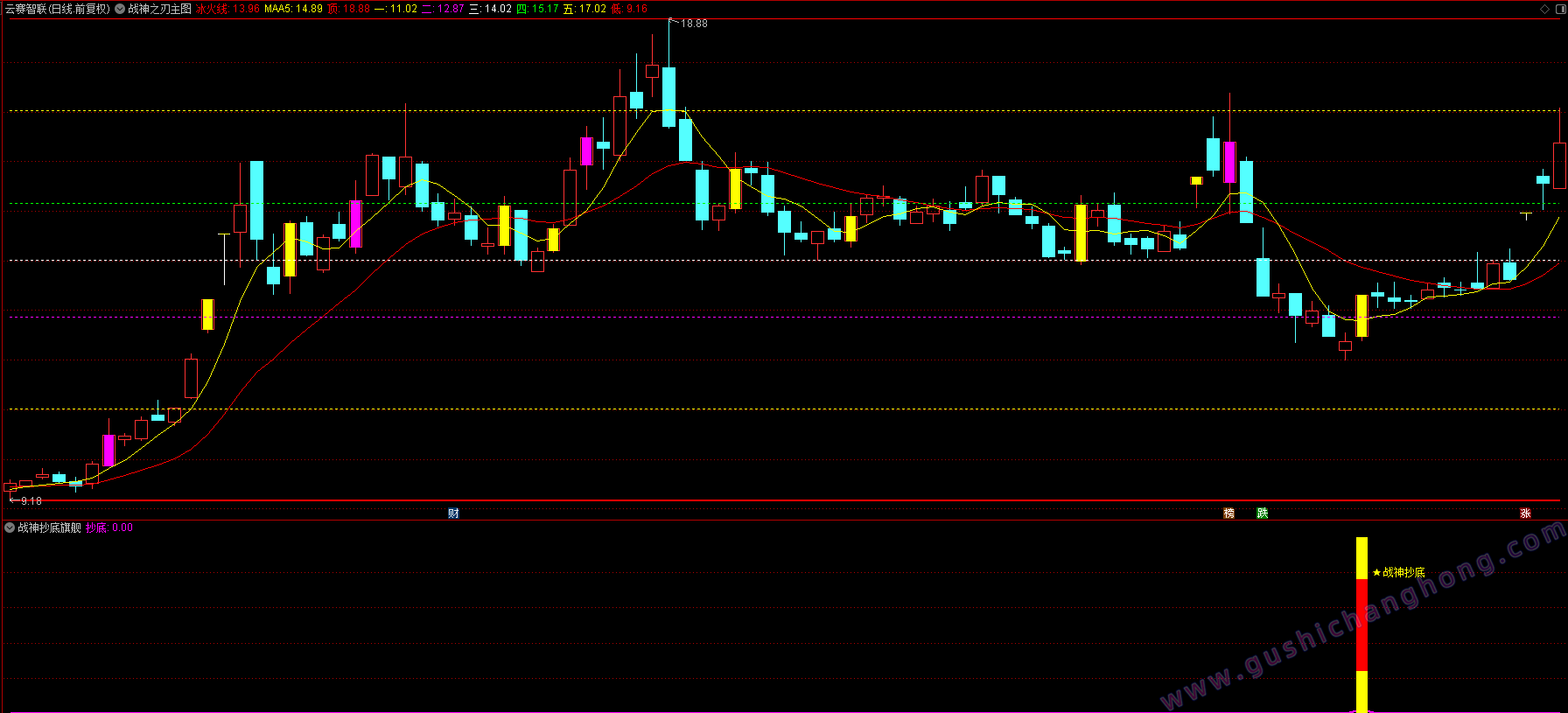Click the 二: 12.87 value

[x=443, y=9]
